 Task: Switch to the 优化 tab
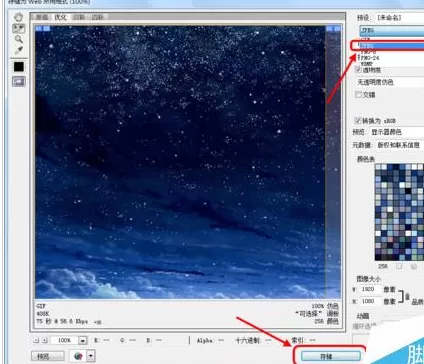click(61, 17)
